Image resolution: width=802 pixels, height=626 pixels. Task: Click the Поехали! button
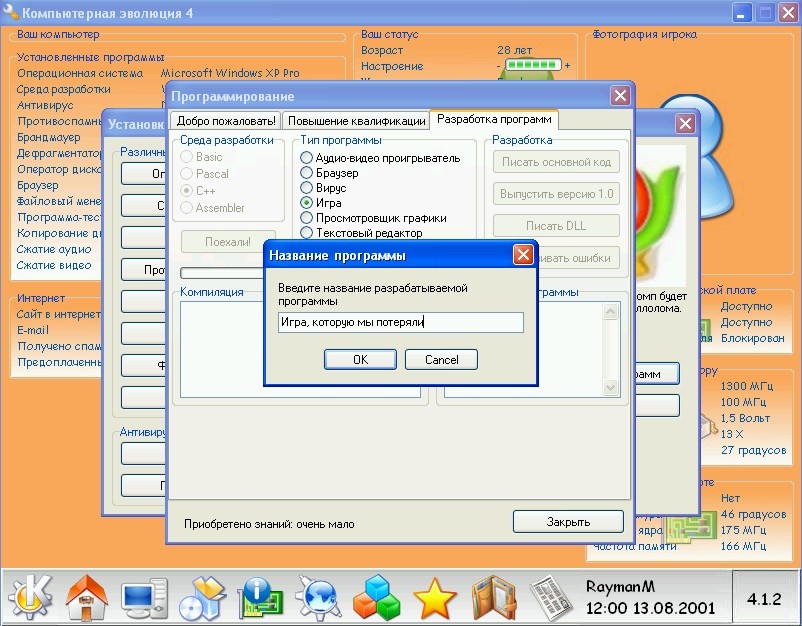click(228, 242)
